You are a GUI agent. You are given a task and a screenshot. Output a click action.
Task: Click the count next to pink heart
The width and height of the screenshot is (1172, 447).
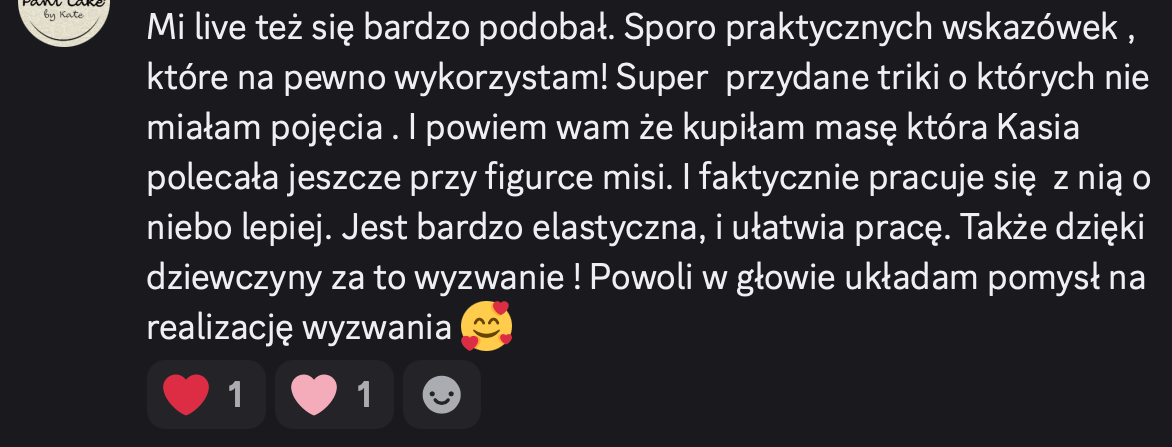(364, 395)
